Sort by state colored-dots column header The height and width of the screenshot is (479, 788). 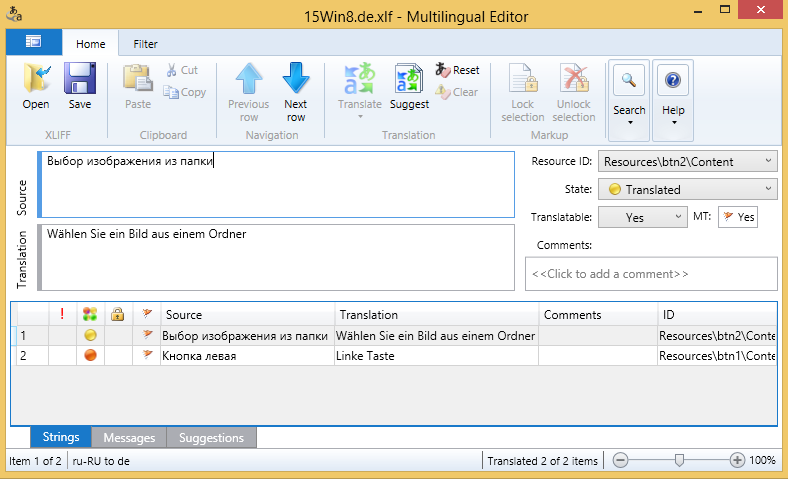click(x=90, y=314)
